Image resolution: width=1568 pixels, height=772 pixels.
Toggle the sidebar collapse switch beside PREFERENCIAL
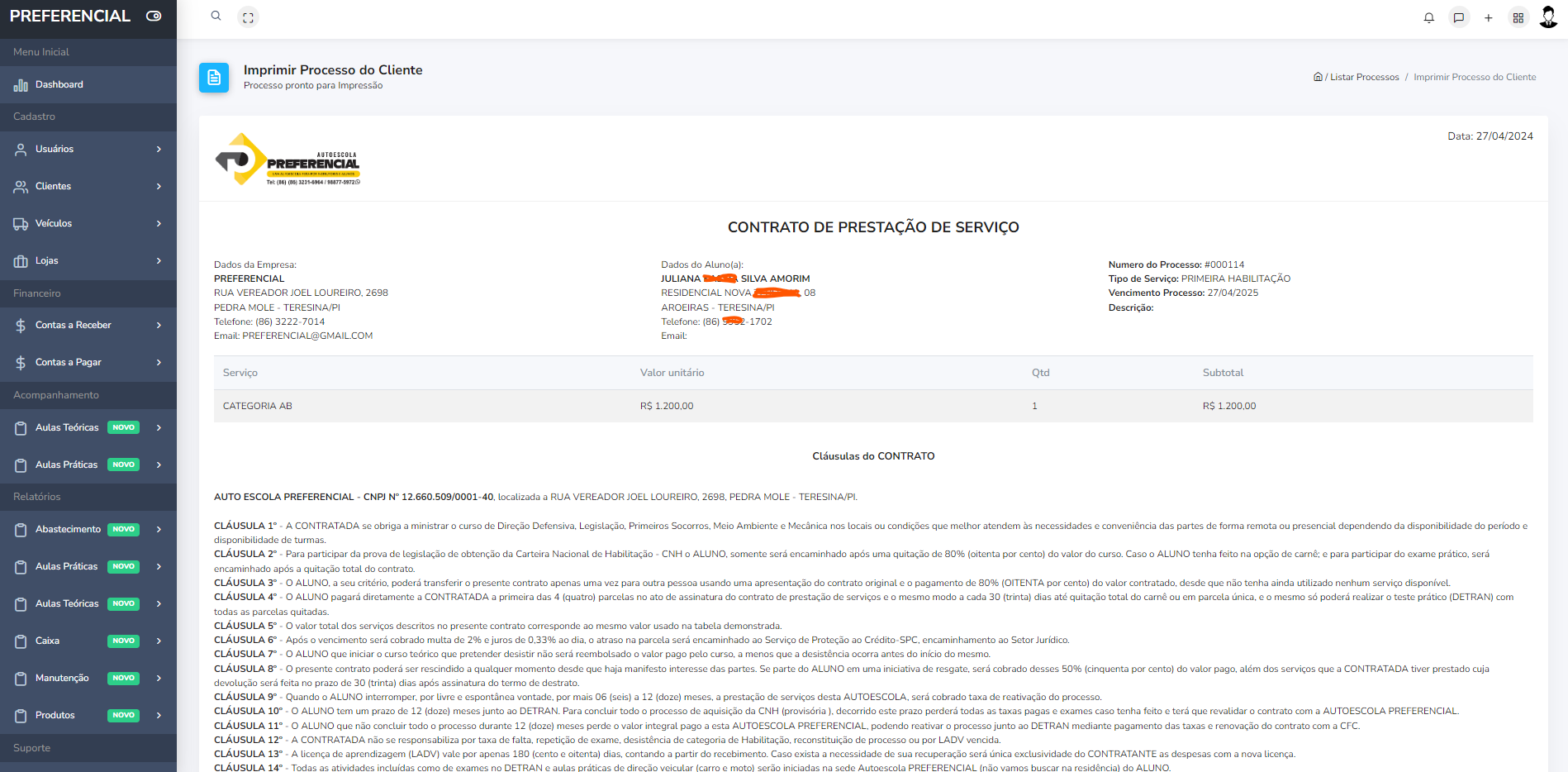click(x=154, y=16)
